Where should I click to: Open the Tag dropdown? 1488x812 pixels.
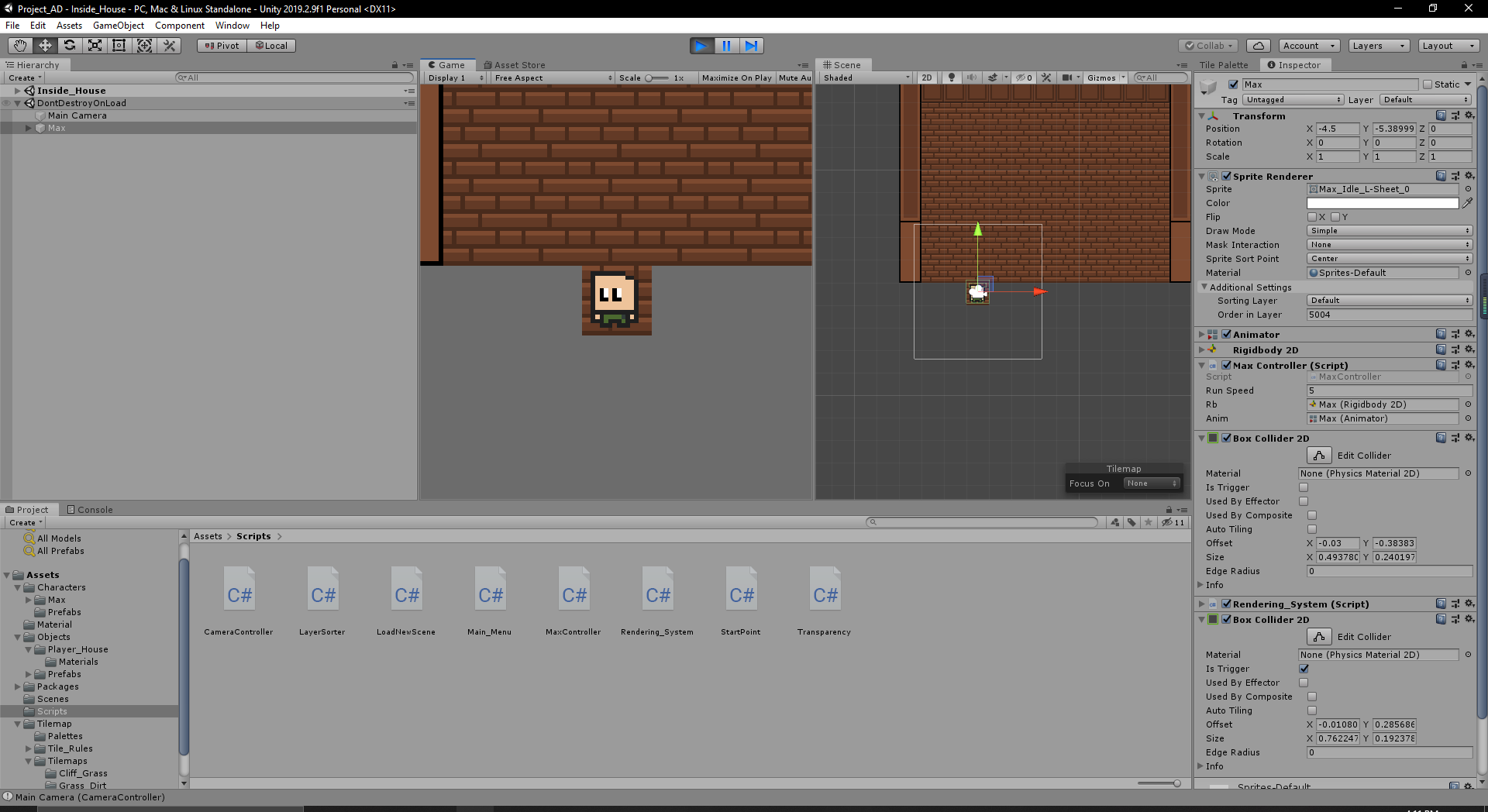click(x=1293, y=100)
